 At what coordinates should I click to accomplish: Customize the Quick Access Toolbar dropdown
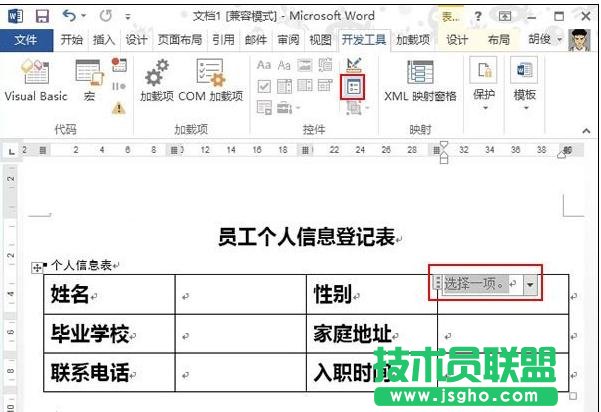[x=128, y=16]
